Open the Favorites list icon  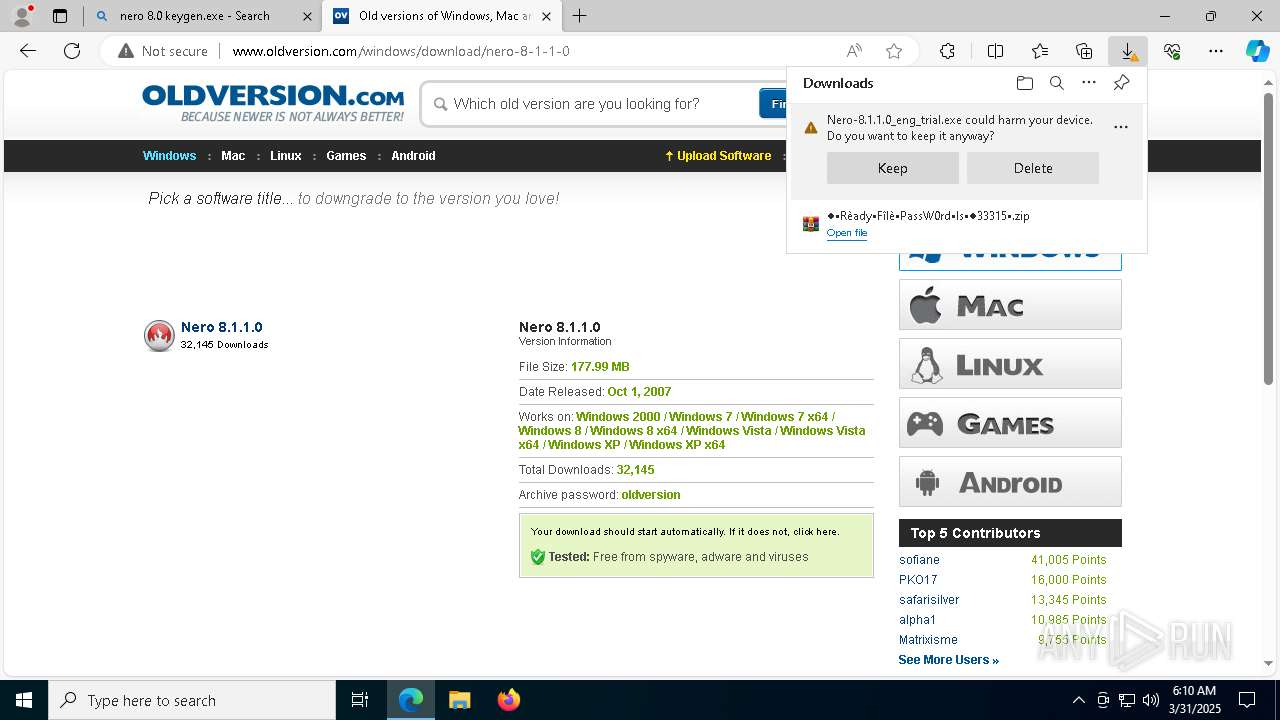pyautogui.click(x=1040, y=51)
